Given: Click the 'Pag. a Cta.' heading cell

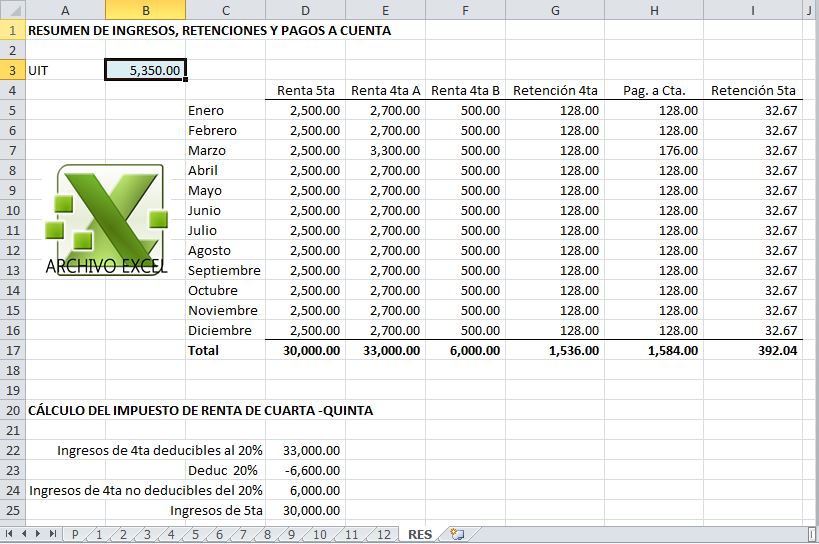Looking at the screenshot, I should pyautogui.click(x=654, y=90).
